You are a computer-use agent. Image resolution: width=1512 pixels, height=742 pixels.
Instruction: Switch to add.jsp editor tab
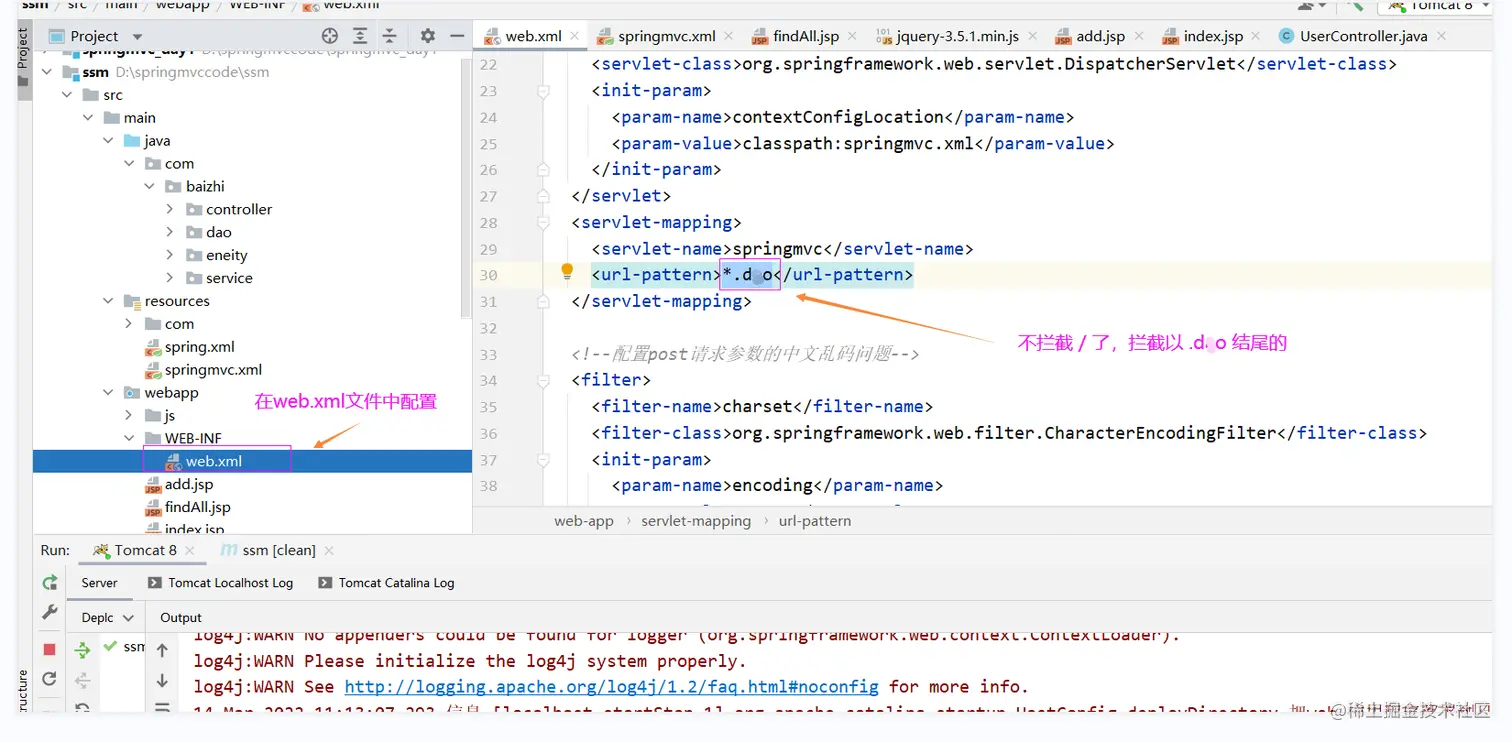tap(1100, 36)
